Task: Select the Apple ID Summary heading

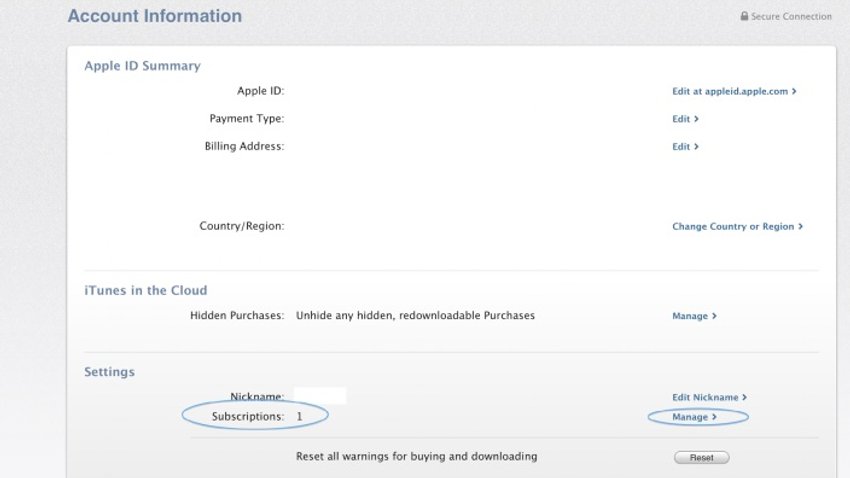Action: [x=143, y=66]
